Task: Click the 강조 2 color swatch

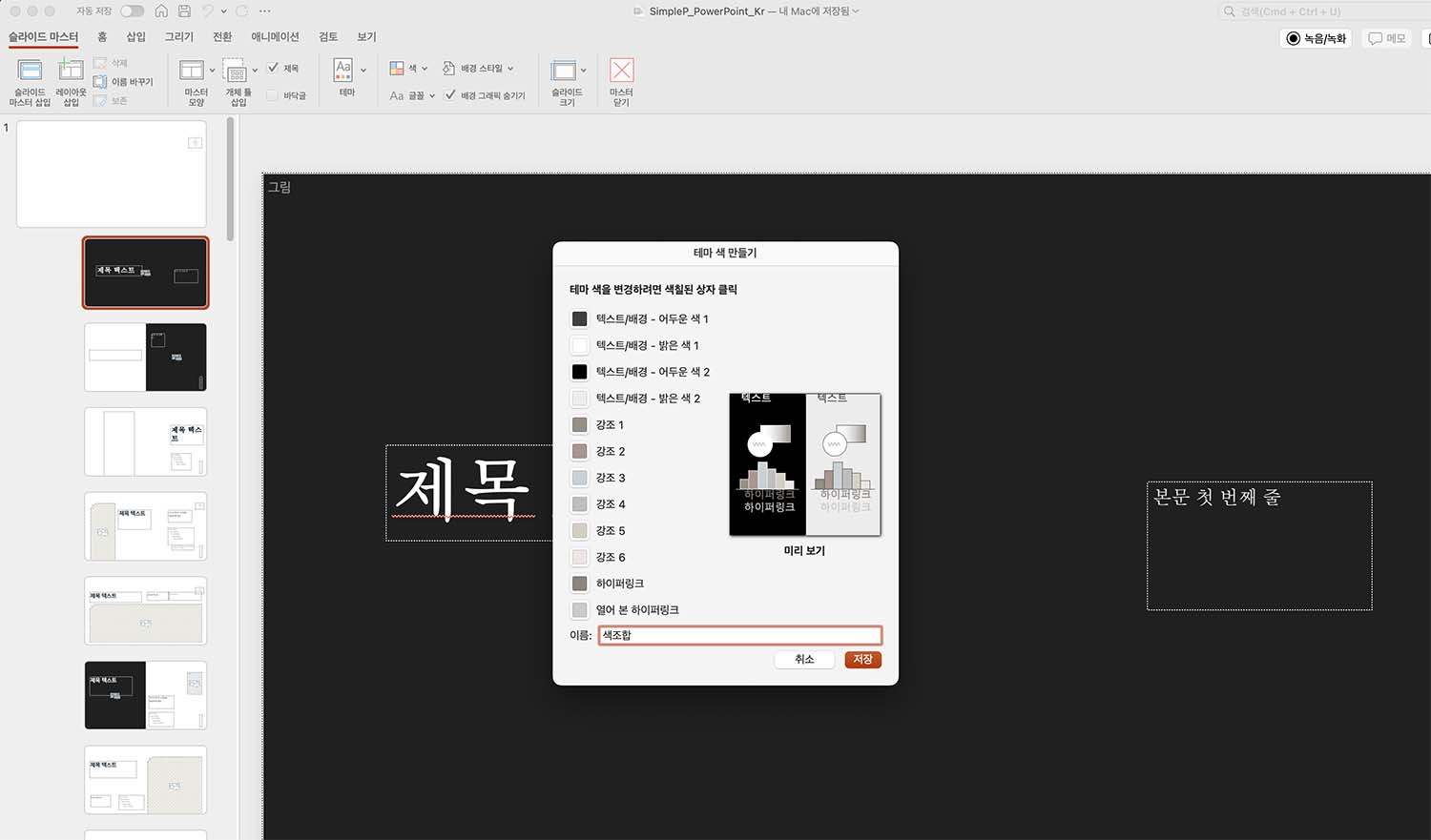Action: [x=579, y=451]
